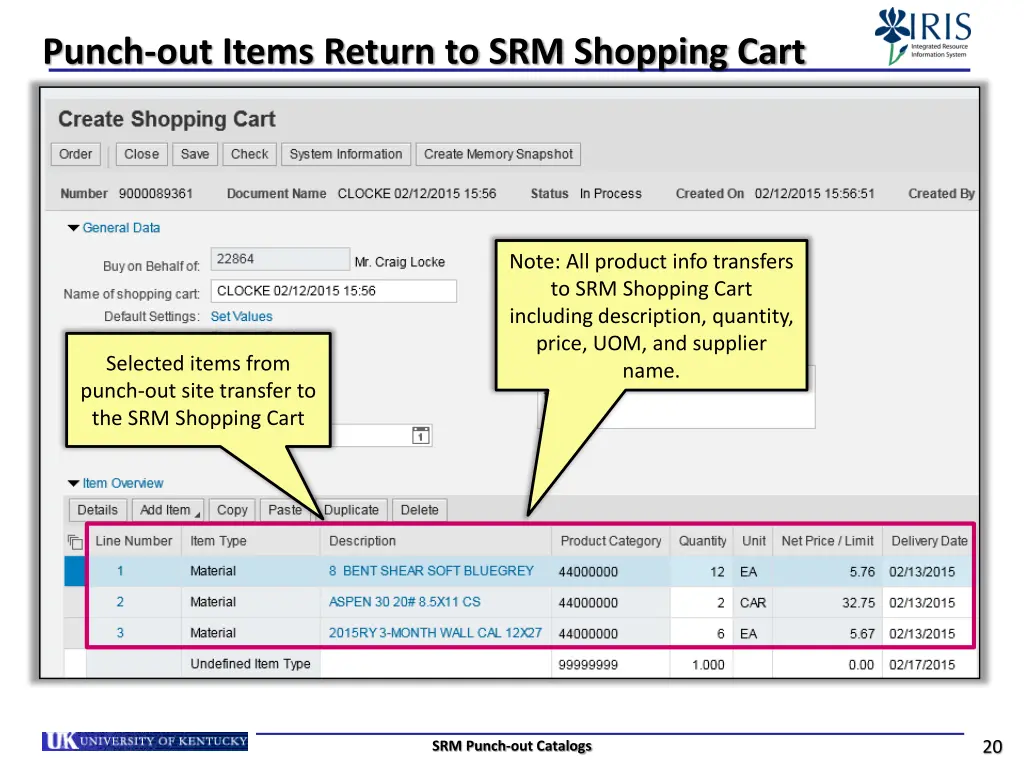The height and width of the screenshot is (768, 1024).
Task: Run the Check button
Action: pyautogui.click(x=249, y=154)
